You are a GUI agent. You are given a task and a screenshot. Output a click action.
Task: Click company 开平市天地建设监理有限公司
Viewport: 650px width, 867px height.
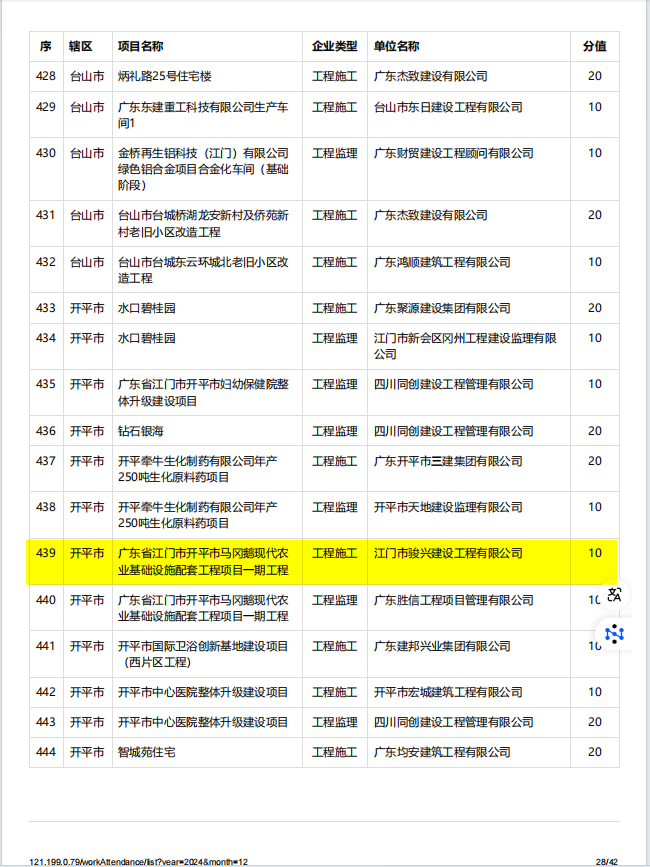(x=448, y=507)
